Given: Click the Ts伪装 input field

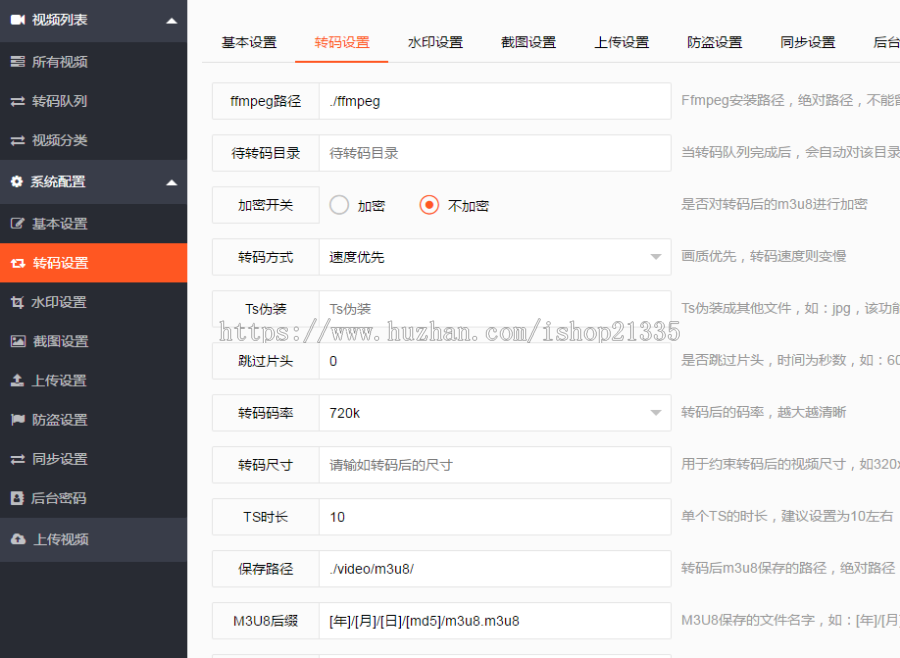Looking at the screenshot, I should pyautogui.click(x=495, y=309).
